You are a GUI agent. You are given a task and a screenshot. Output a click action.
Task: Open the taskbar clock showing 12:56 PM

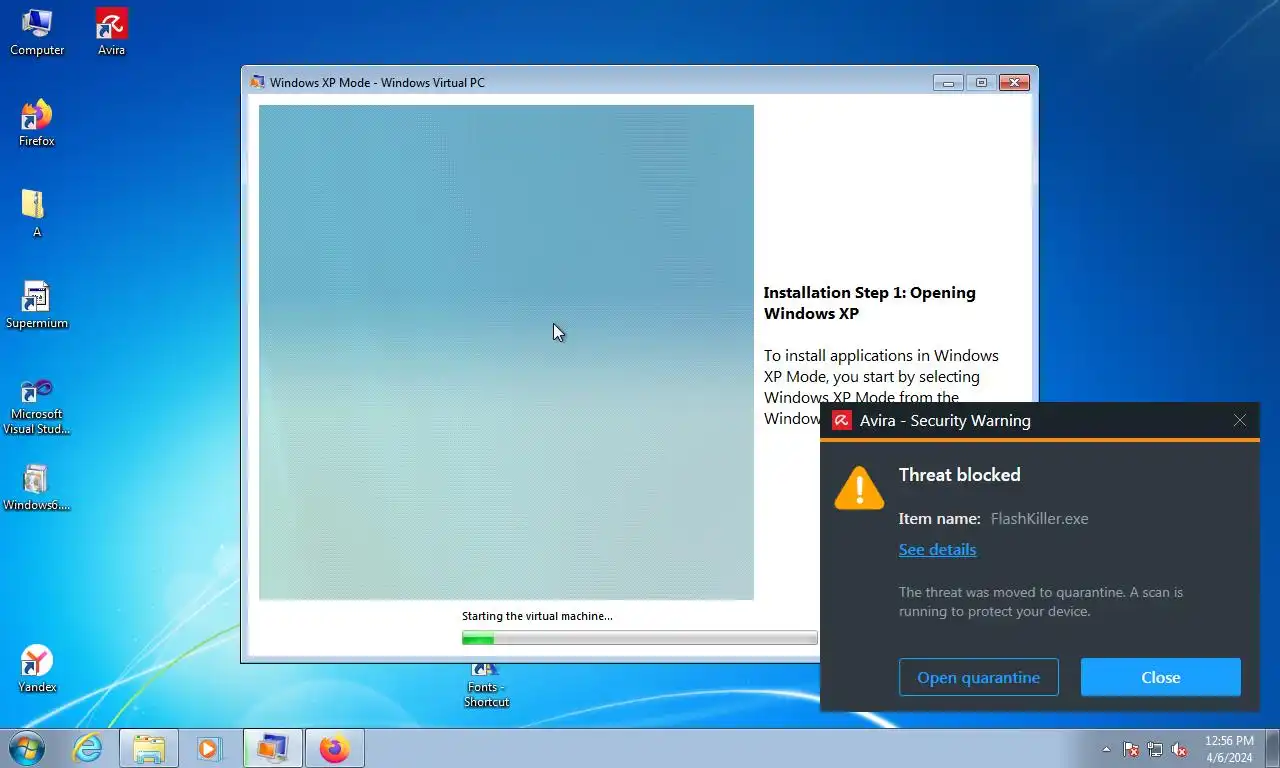pyautogui.click(x=1229, y=749)
